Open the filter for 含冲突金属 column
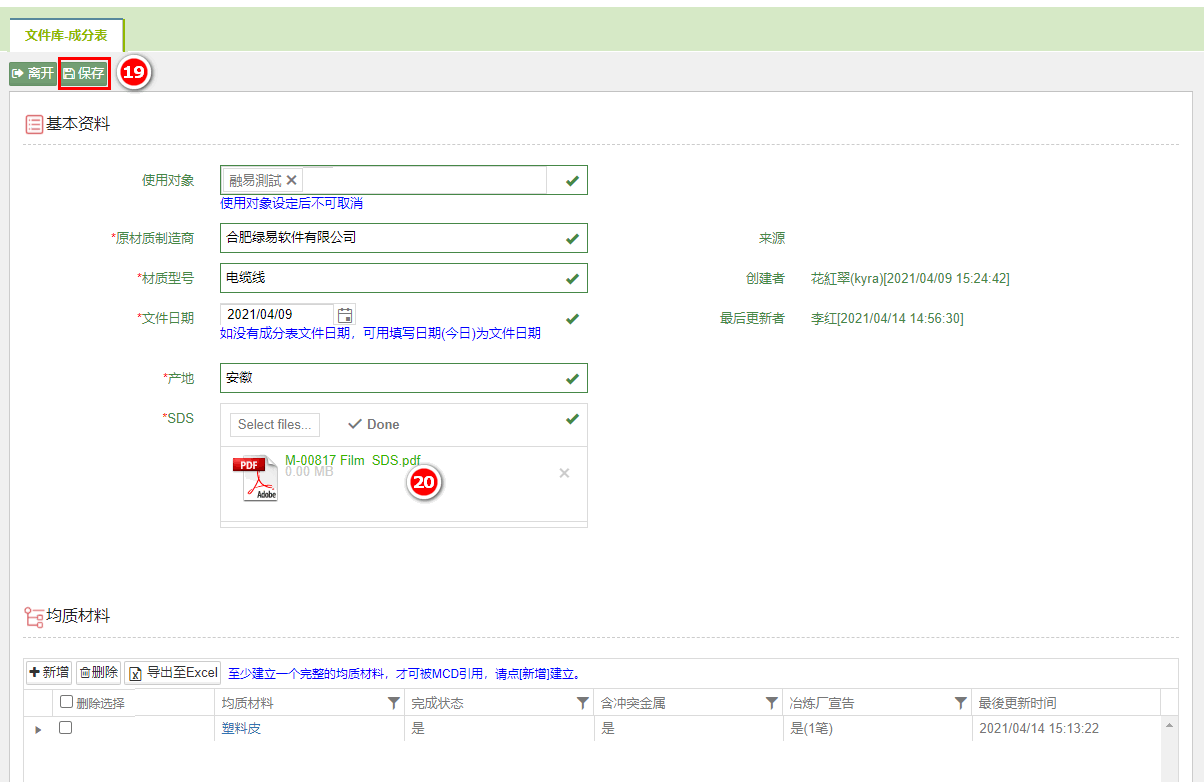1204x782 pixels. coord(771,703)
